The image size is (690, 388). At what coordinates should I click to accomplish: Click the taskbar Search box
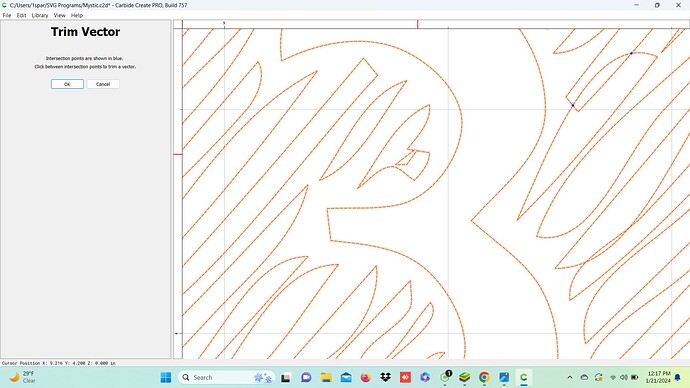(x=226, y=377)
